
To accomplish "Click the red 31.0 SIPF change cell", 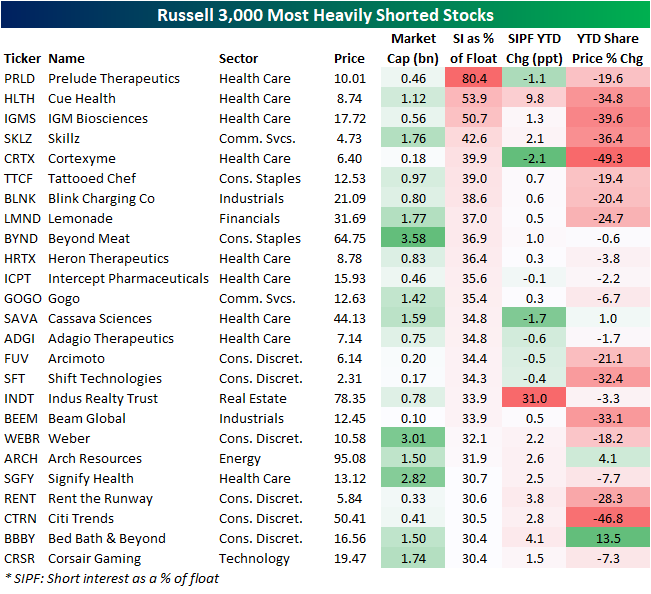I will coord(540,398).
